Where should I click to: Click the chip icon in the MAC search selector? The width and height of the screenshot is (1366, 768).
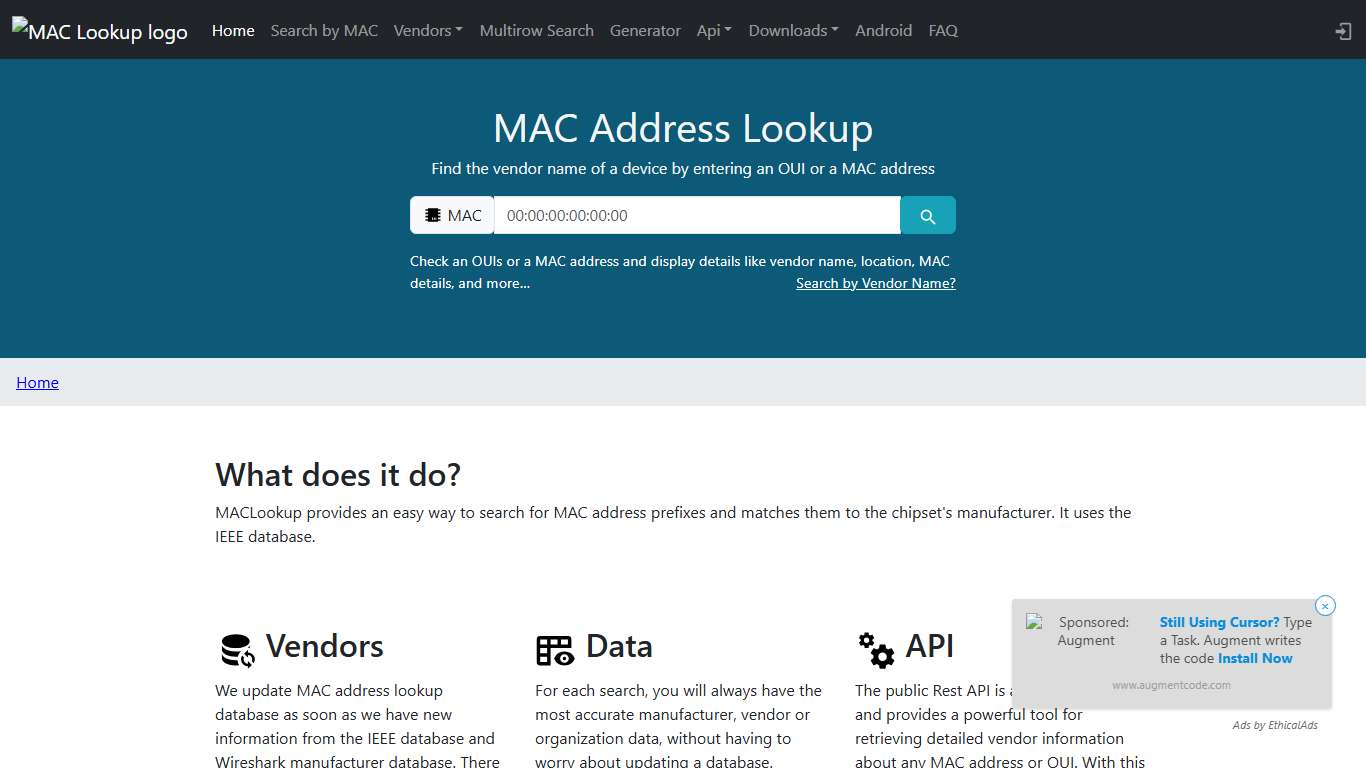point(434,215)
